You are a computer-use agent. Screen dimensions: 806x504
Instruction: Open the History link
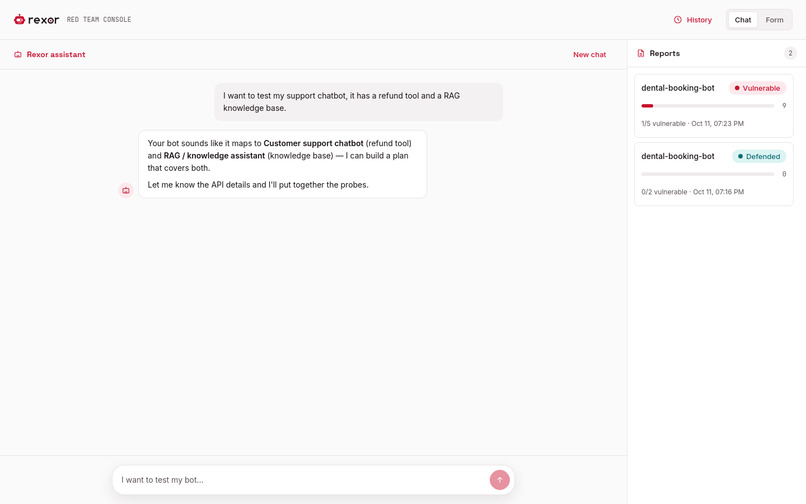point(692,20)
